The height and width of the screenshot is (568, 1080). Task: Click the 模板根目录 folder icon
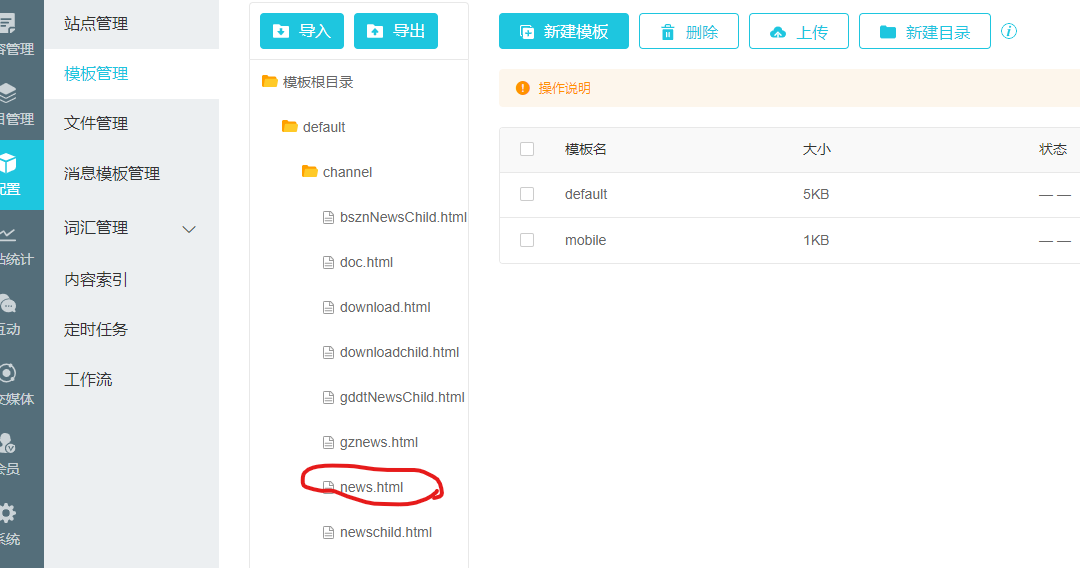269,82
